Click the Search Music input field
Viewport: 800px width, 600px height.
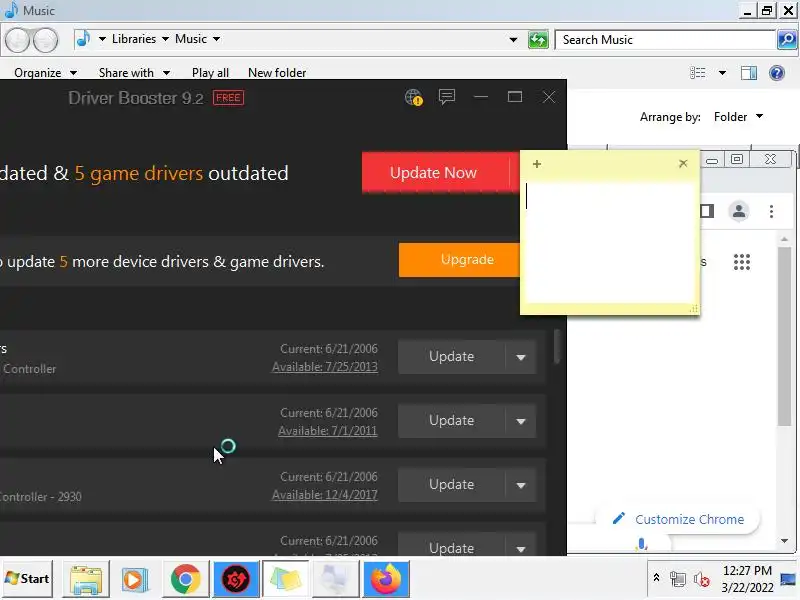665,40
